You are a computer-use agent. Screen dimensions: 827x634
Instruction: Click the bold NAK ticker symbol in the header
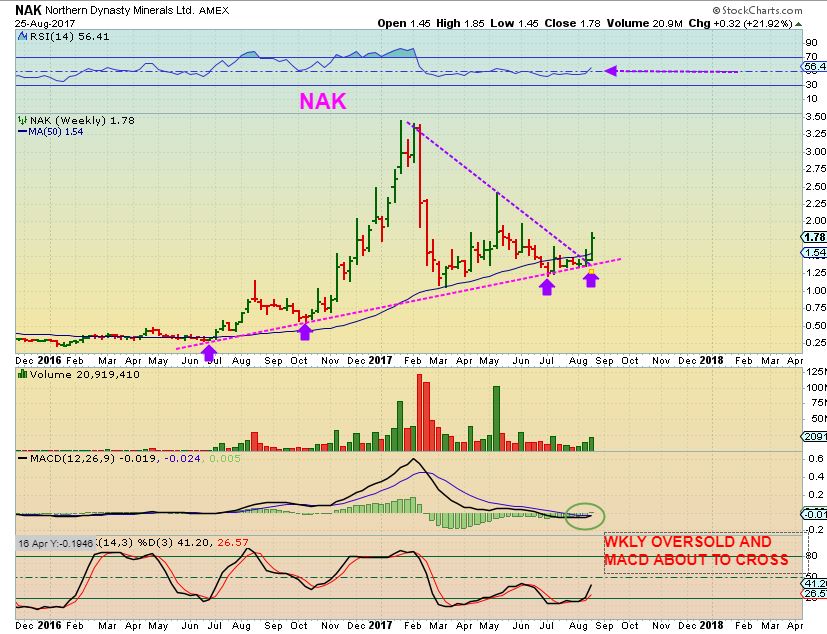click(x=28, y=10)
